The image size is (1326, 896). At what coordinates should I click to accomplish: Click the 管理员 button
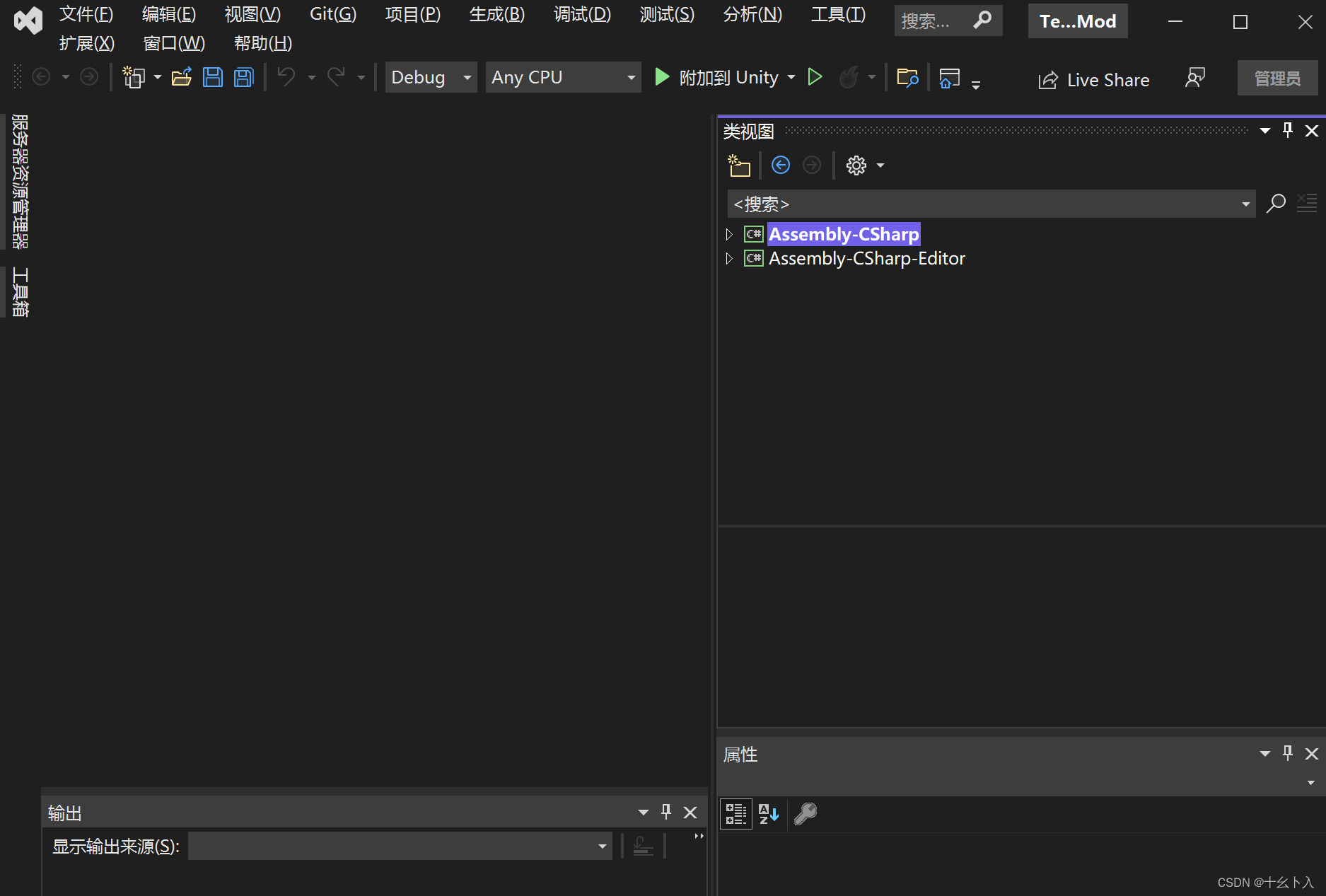1277,78
